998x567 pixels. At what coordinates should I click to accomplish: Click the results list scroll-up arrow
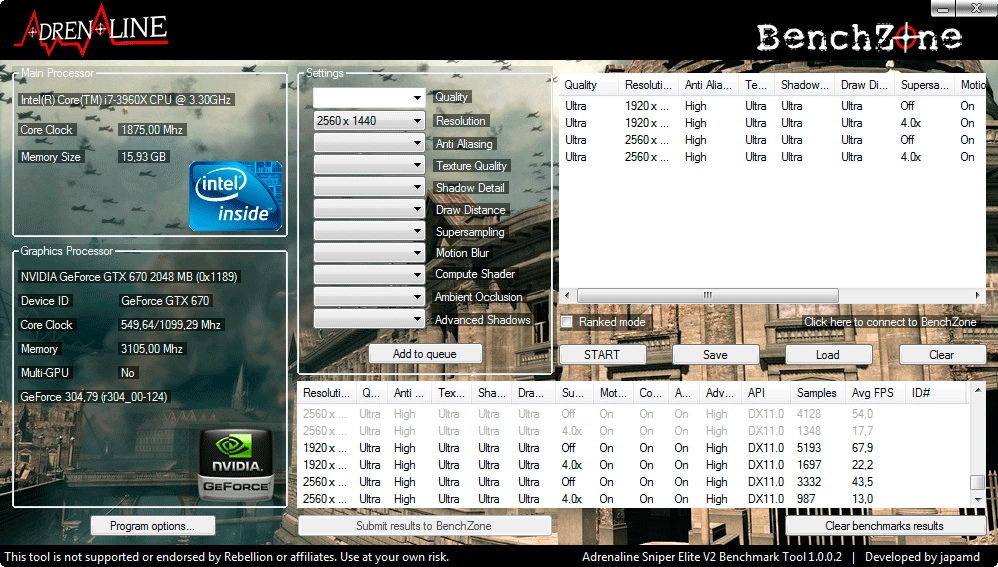coord(978,389)
